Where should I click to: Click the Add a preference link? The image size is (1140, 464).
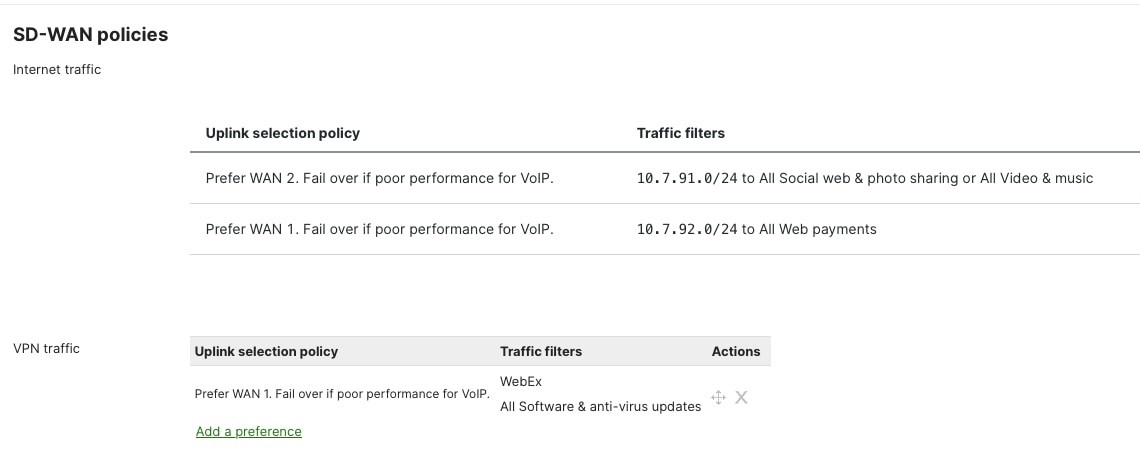pyautogui.click(x=248, y=431)
